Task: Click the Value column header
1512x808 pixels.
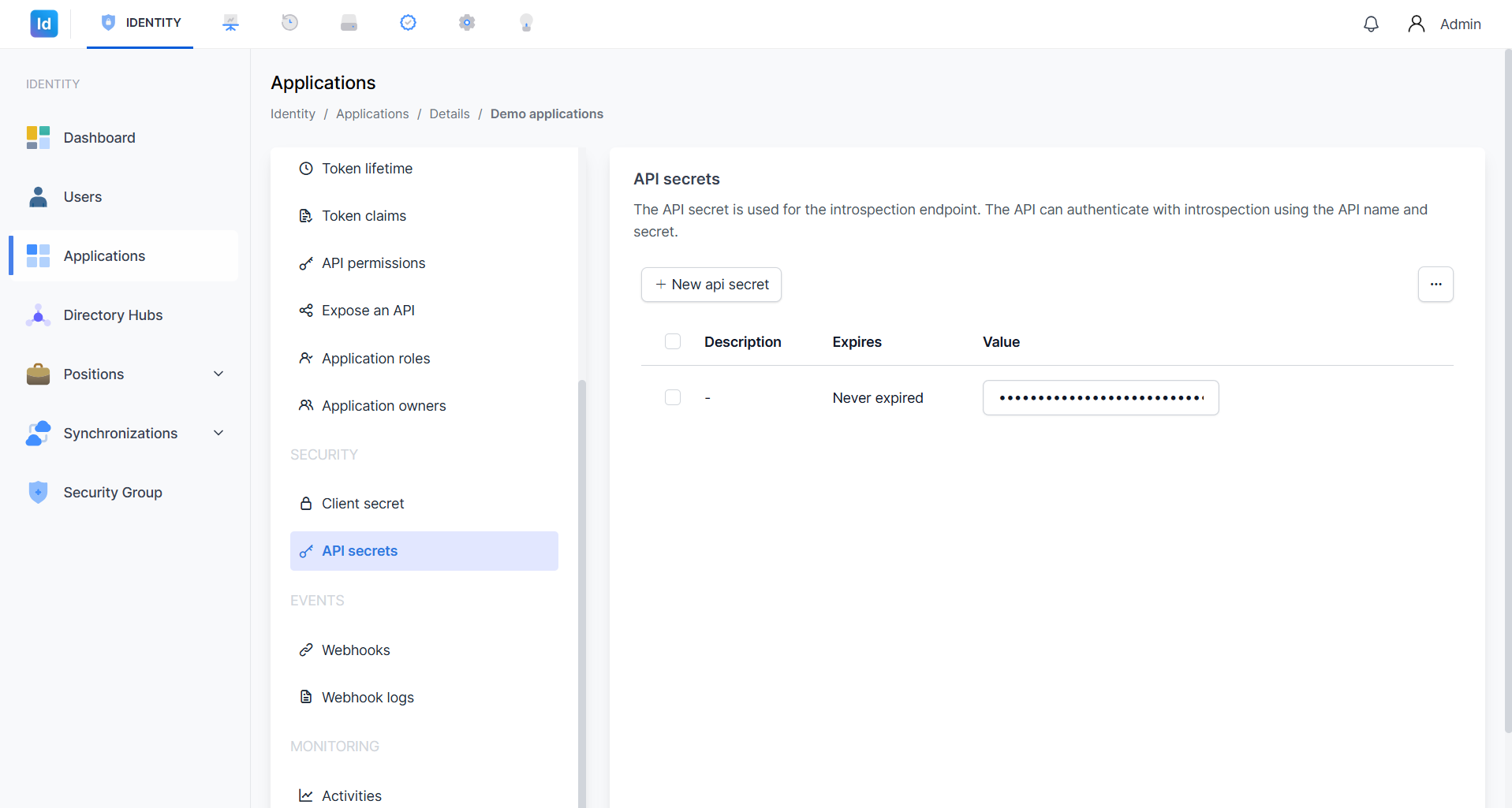Action: point(1001,342)
